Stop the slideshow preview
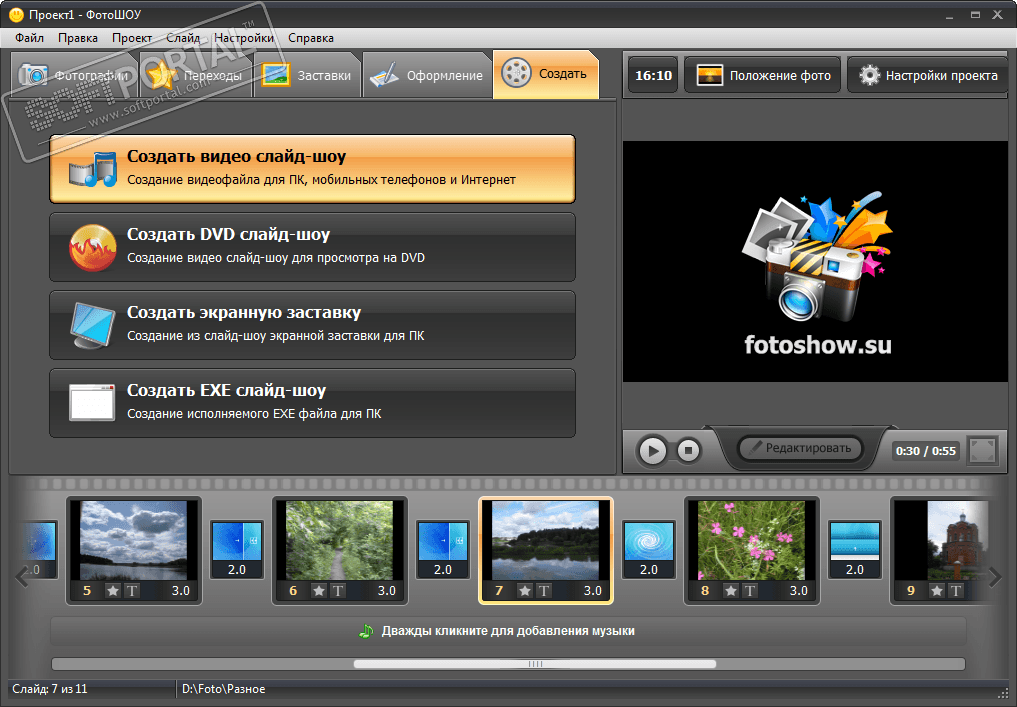The width and height of the screenshot is (1017, 707). pos(688,449)
